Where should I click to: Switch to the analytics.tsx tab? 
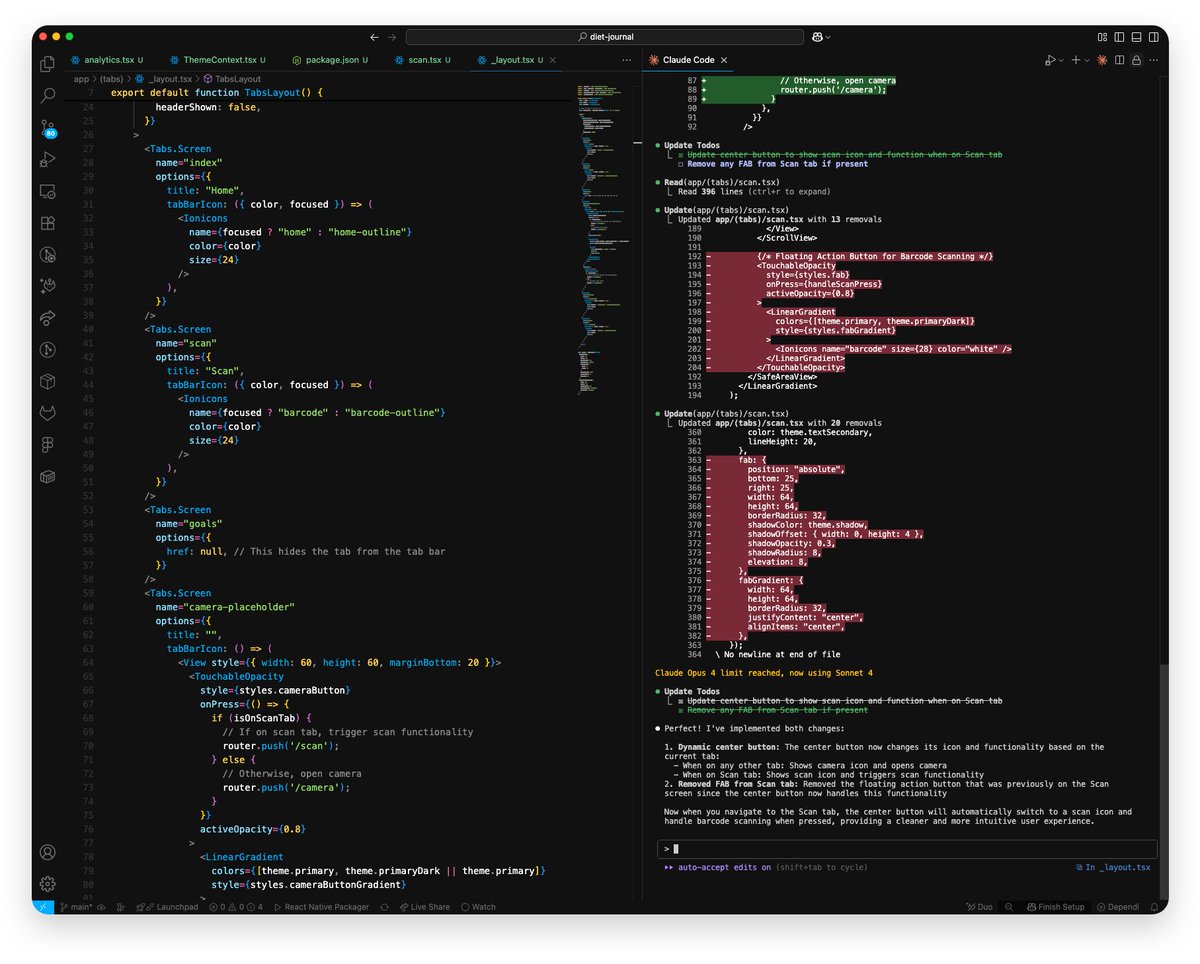tap(108, 60)
